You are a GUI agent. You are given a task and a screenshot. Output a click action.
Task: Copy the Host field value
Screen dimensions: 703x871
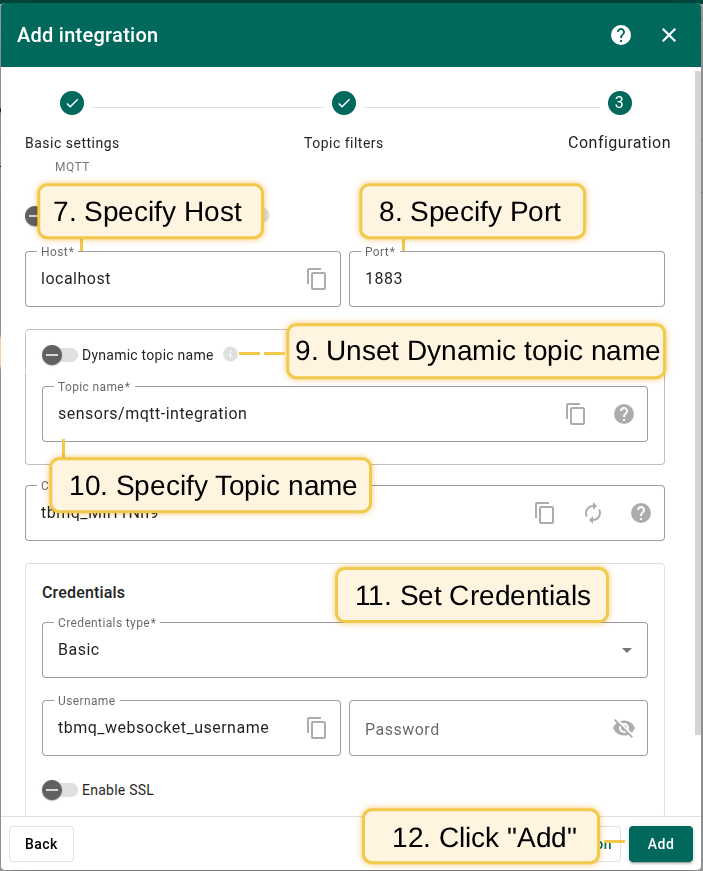(x=316, y=279)
